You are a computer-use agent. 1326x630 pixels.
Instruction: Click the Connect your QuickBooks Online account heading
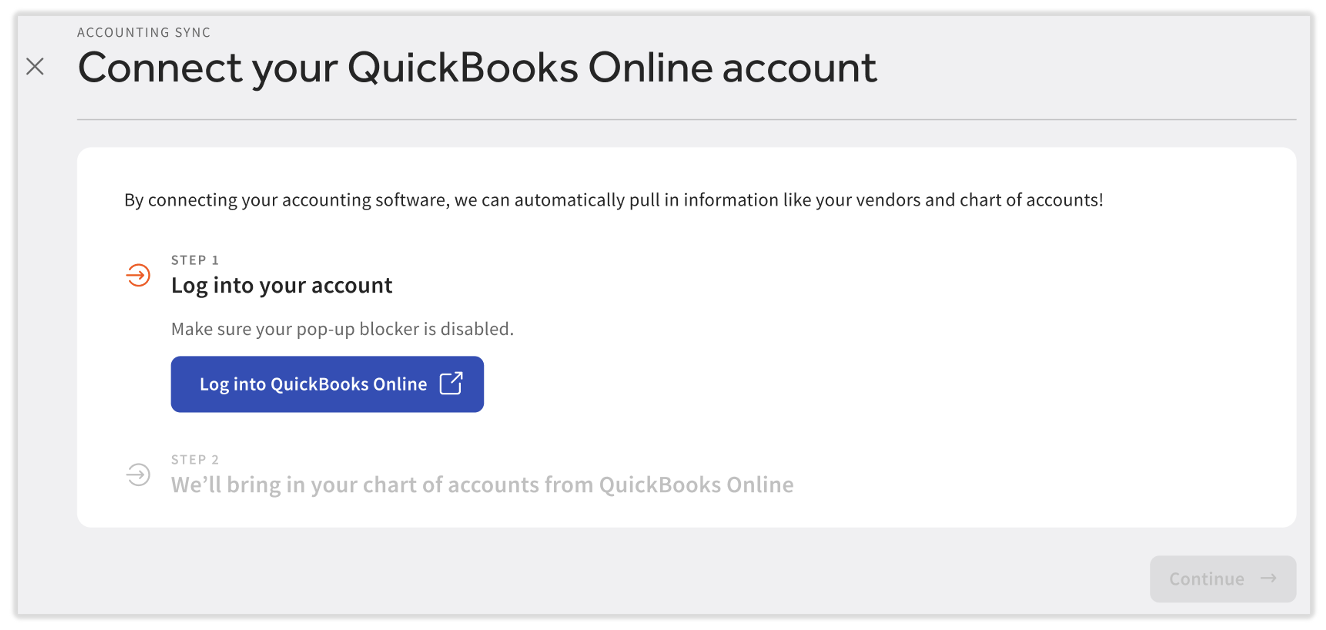click(x=477, y=68)
